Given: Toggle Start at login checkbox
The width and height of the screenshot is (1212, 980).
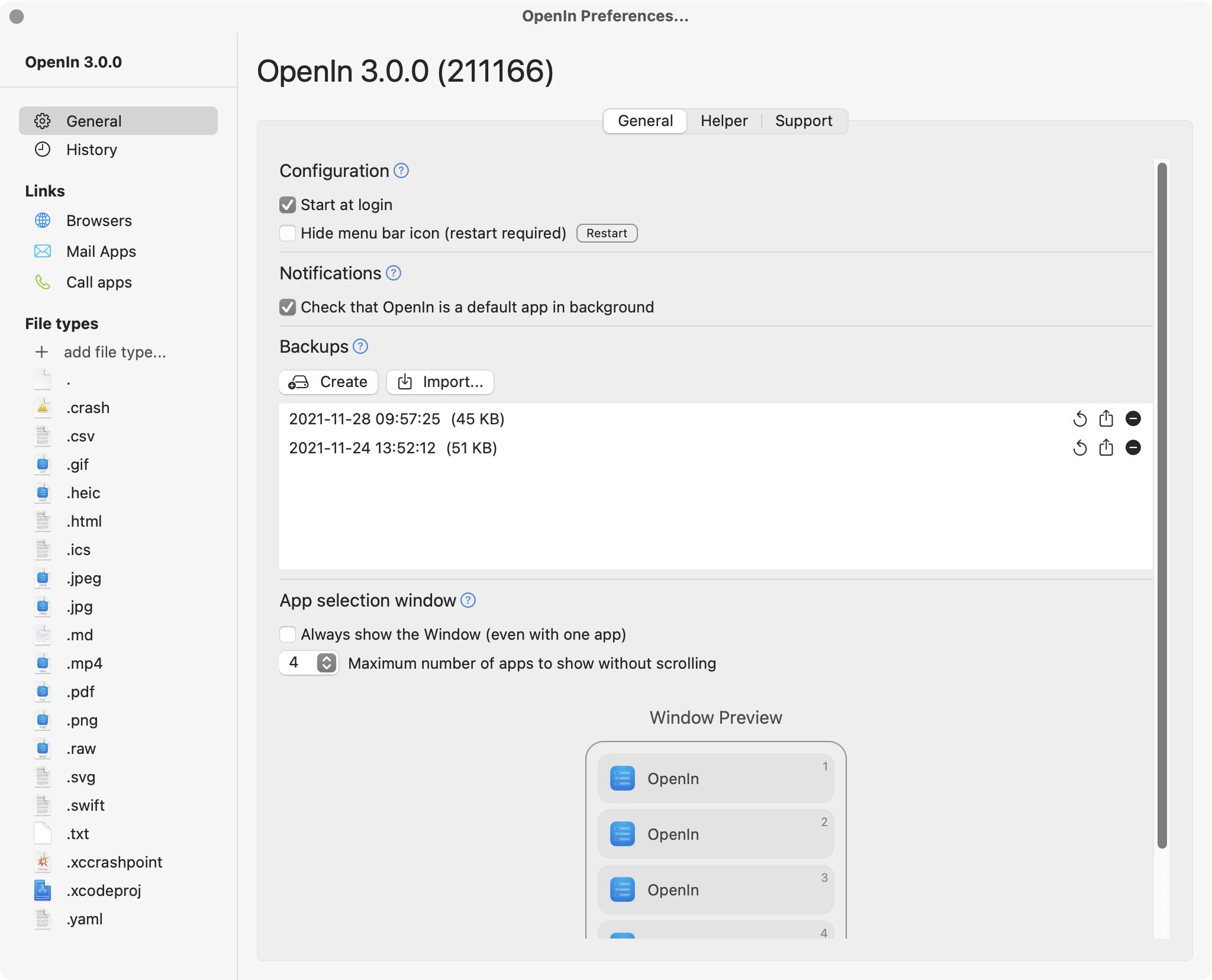Looking at the screenshot, I should point(288,205).
